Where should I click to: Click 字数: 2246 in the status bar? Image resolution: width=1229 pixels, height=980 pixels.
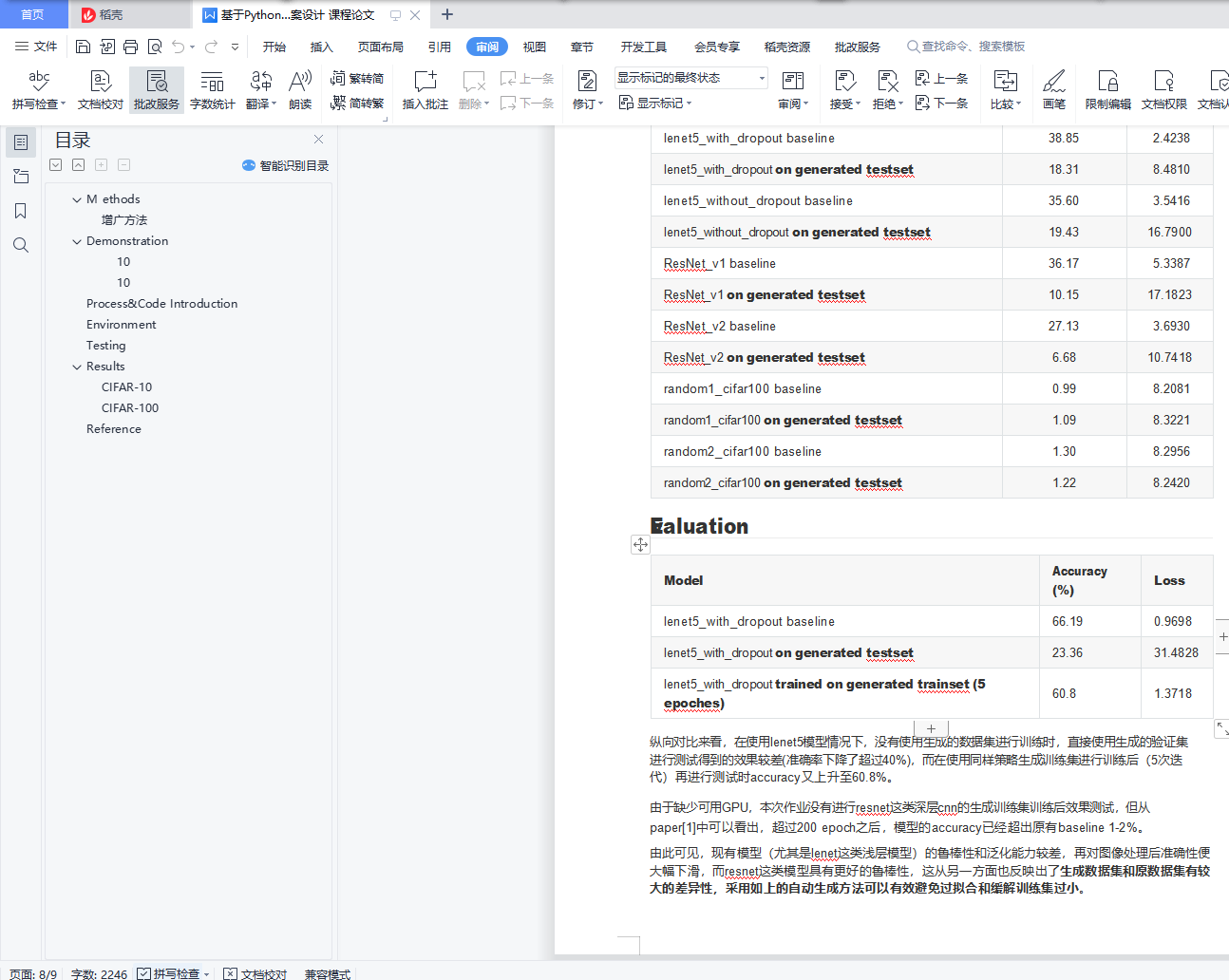(99, 973)
